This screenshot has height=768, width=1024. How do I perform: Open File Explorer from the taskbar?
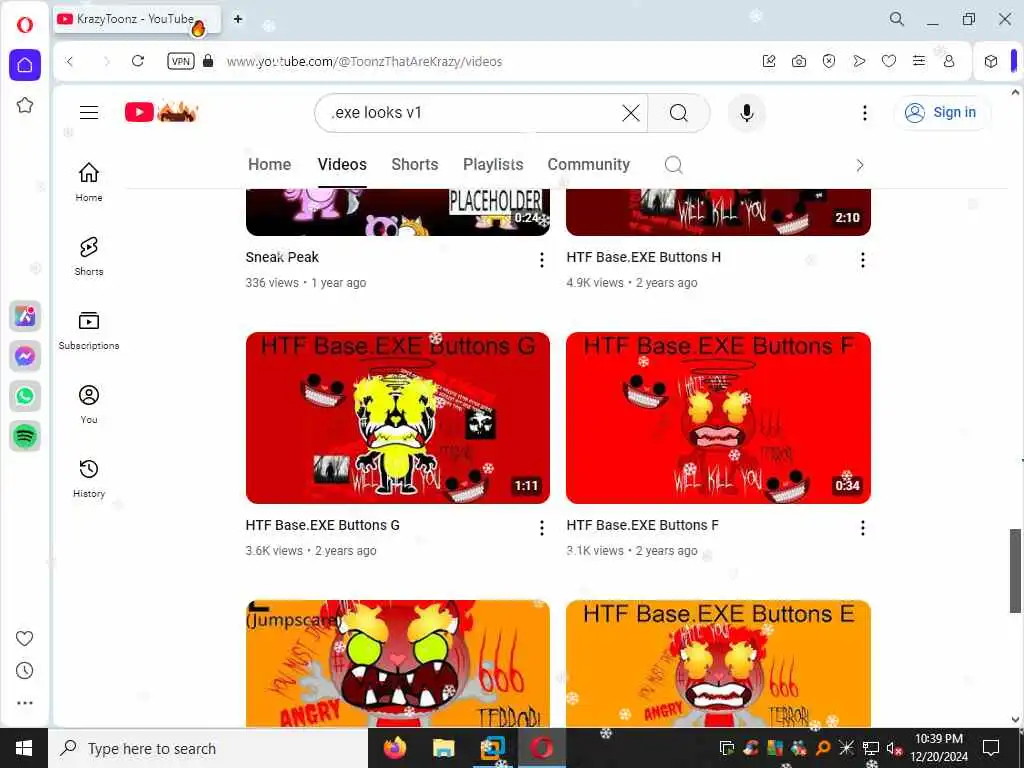tap(443, 748)
